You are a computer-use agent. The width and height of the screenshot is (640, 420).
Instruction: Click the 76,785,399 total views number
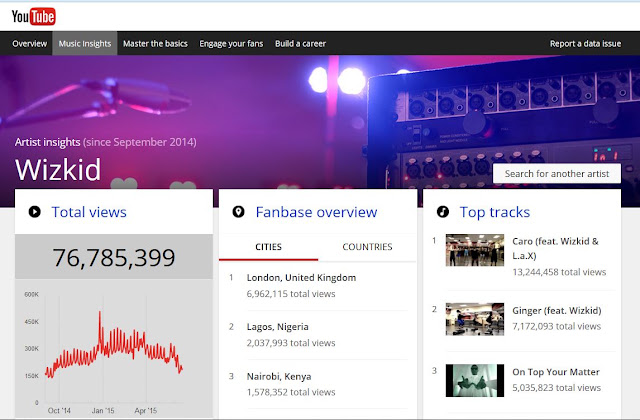click(x=114, y=258)
